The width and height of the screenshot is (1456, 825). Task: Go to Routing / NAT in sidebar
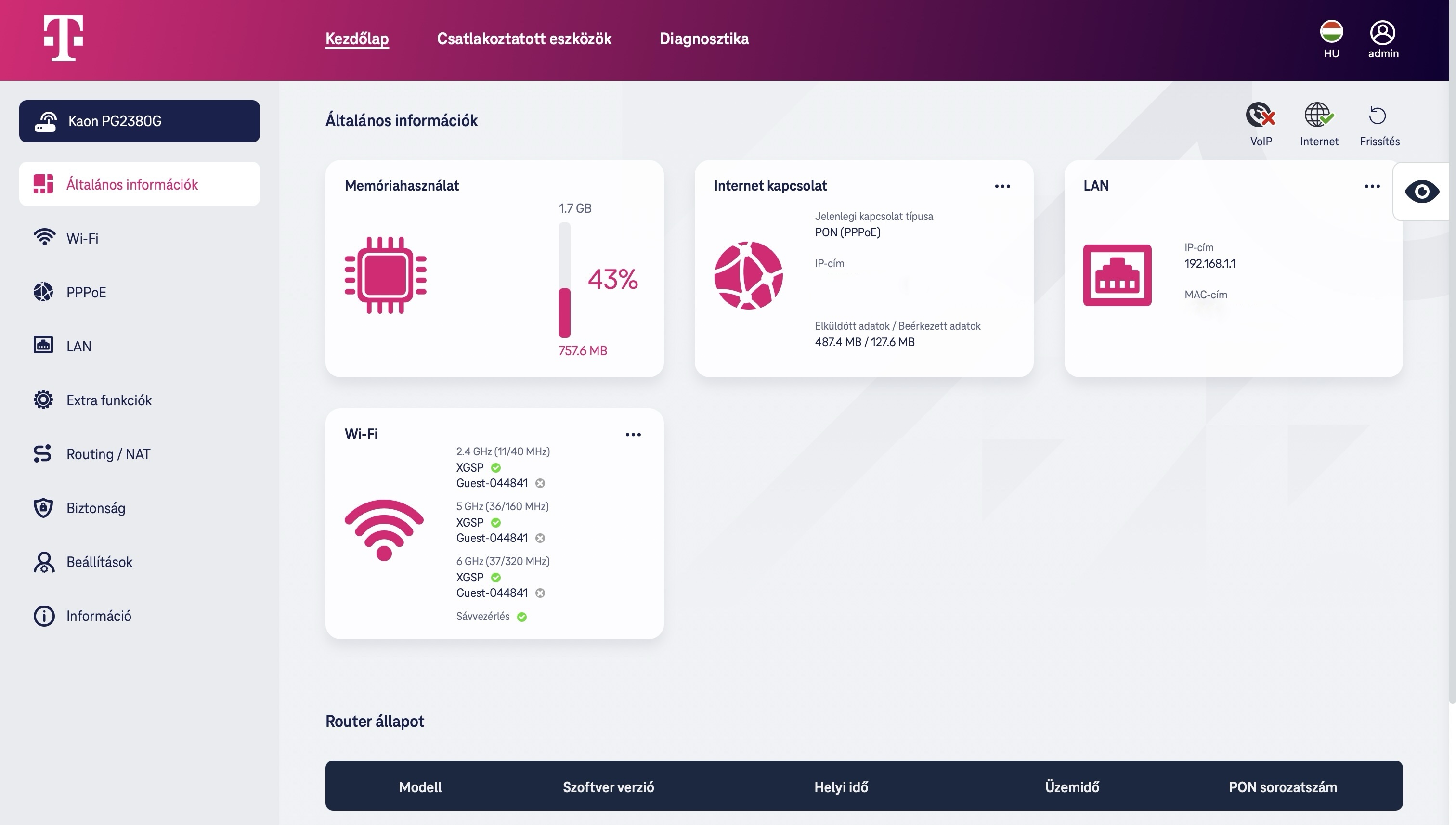pyautogui.click(x=108, y=454)
